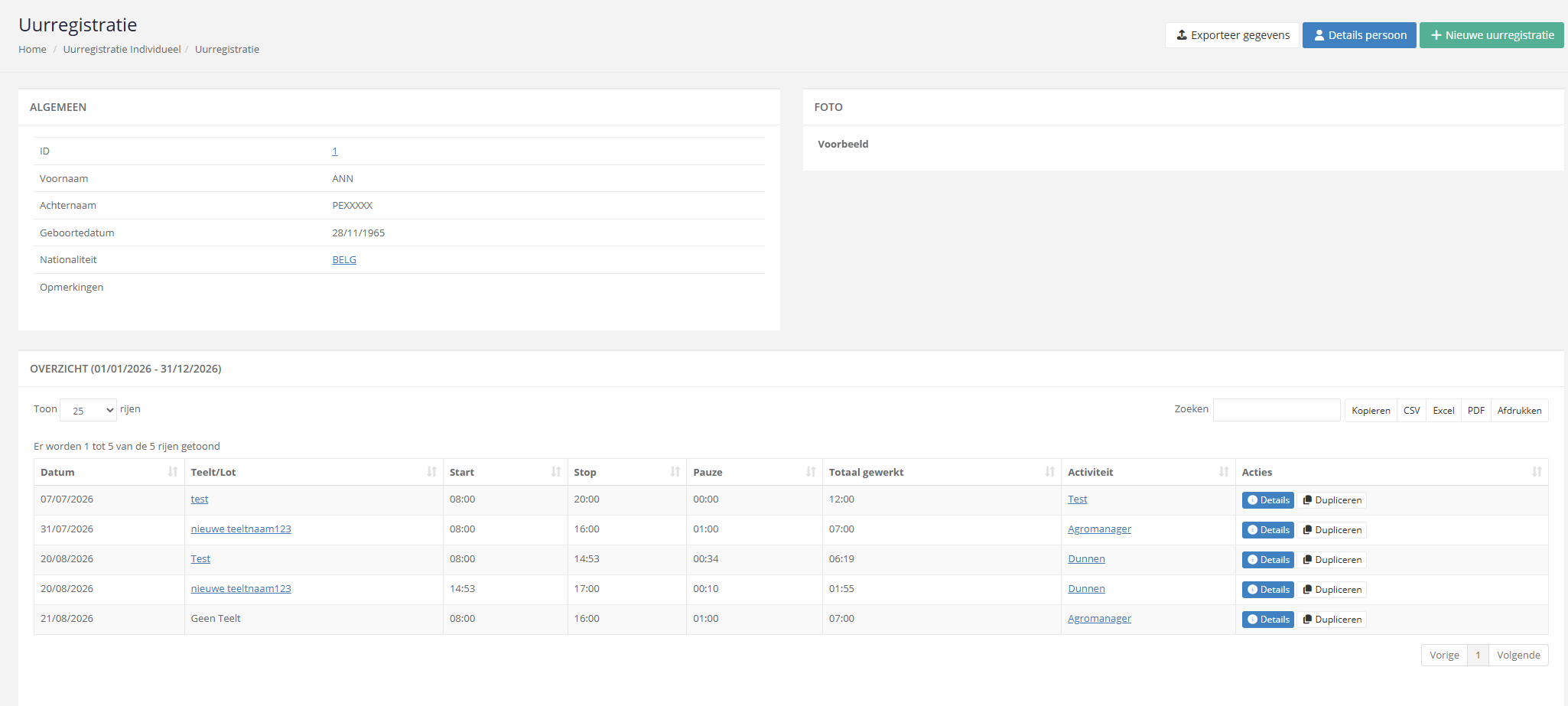Duplicate the 20/08/2026 14:53 registration
This screenshot has height=706, width=1568.
coord(1332,590)
